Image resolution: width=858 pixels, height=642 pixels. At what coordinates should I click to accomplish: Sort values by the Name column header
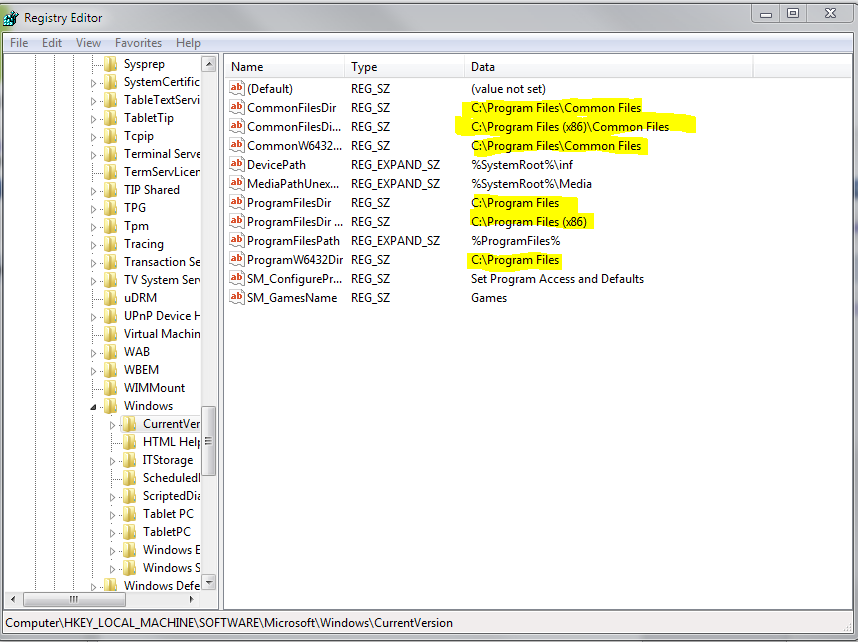(285, 67)
